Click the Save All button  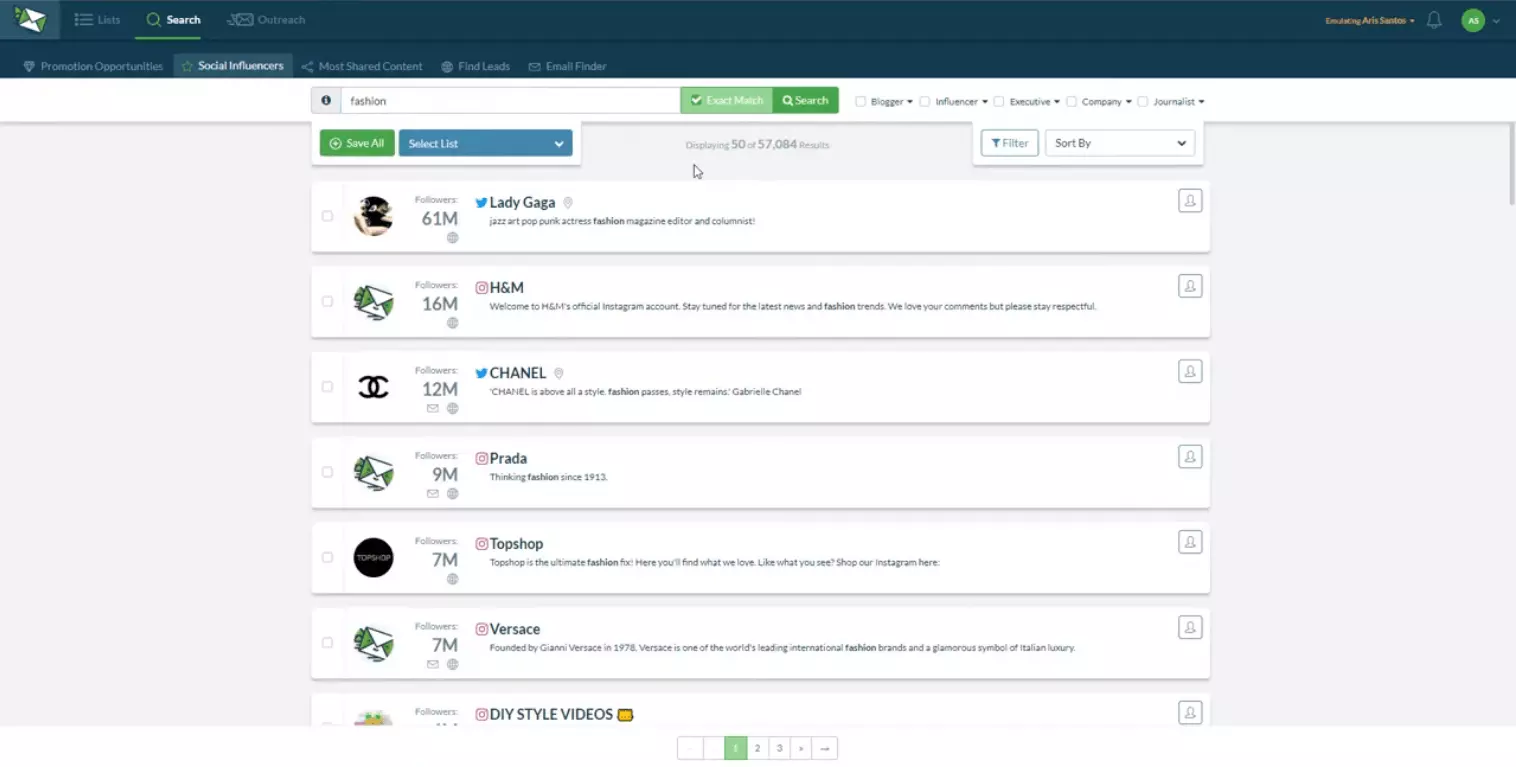point(357,143)
